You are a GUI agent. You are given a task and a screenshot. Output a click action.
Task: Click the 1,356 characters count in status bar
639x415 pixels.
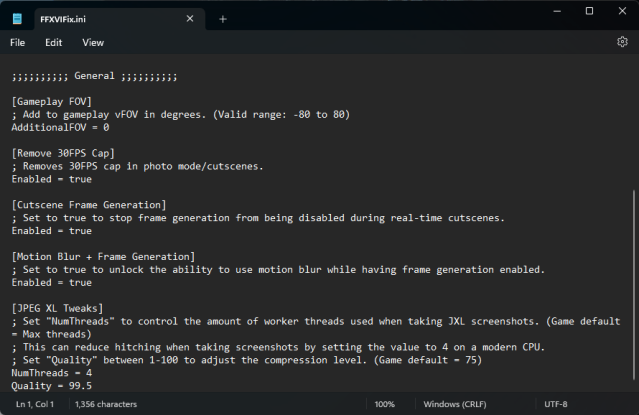(x=105, y=404)
